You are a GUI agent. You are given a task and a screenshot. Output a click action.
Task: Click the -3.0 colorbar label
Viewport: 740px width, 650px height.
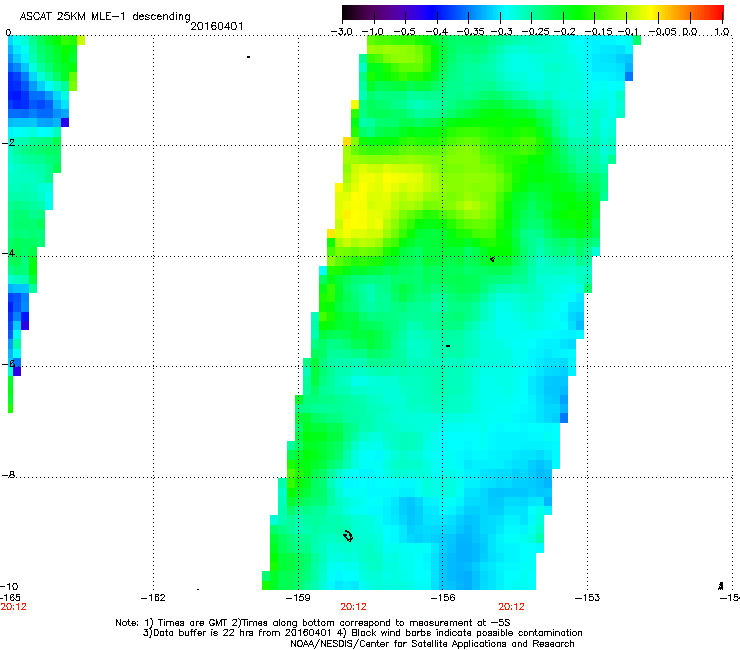(341, 32)
